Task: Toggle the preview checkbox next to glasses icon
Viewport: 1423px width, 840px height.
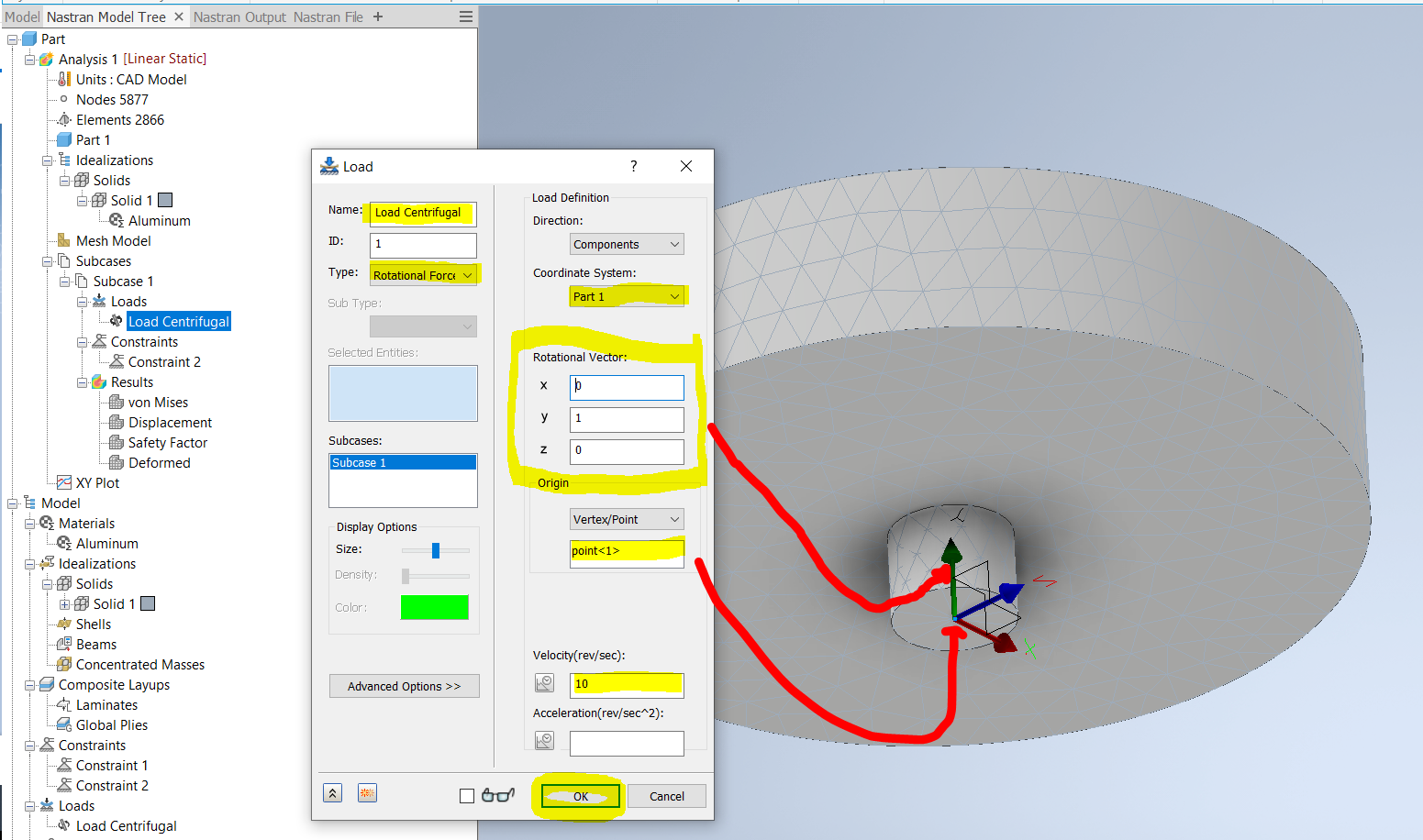Action: pyautogui.click(x=468, y=796)
